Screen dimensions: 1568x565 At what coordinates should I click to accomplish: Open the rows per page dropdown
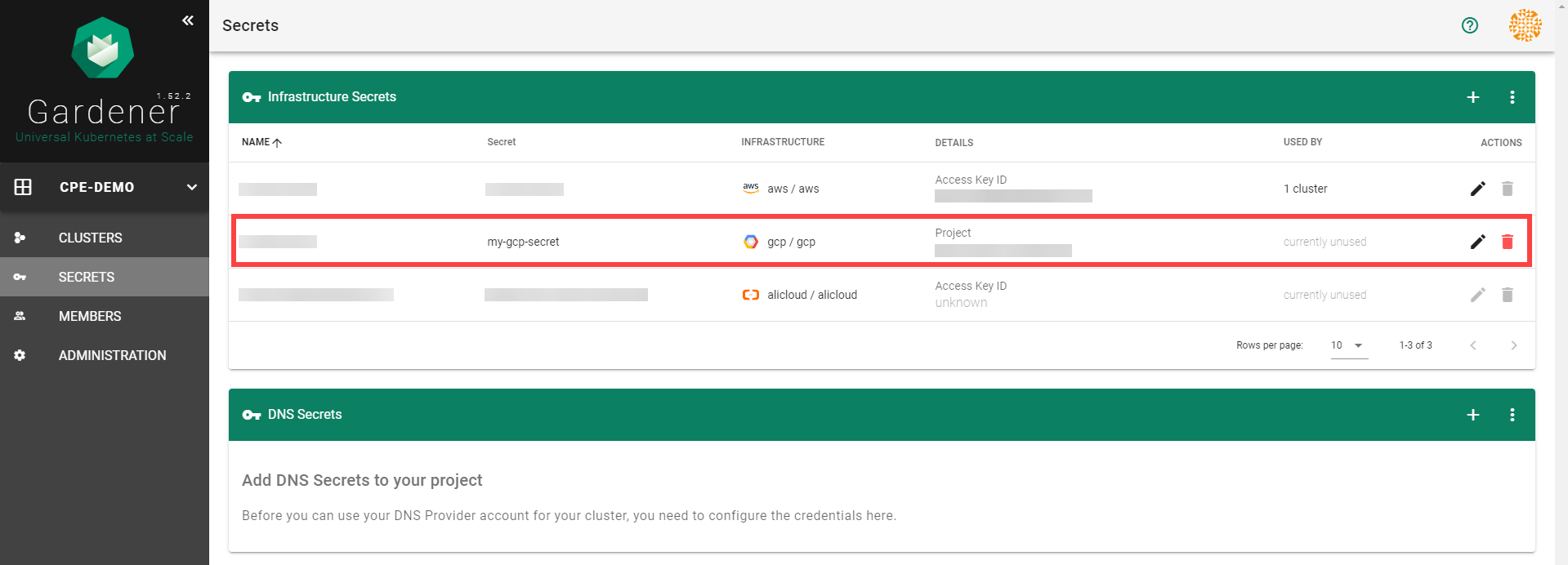click(1348, 345)
